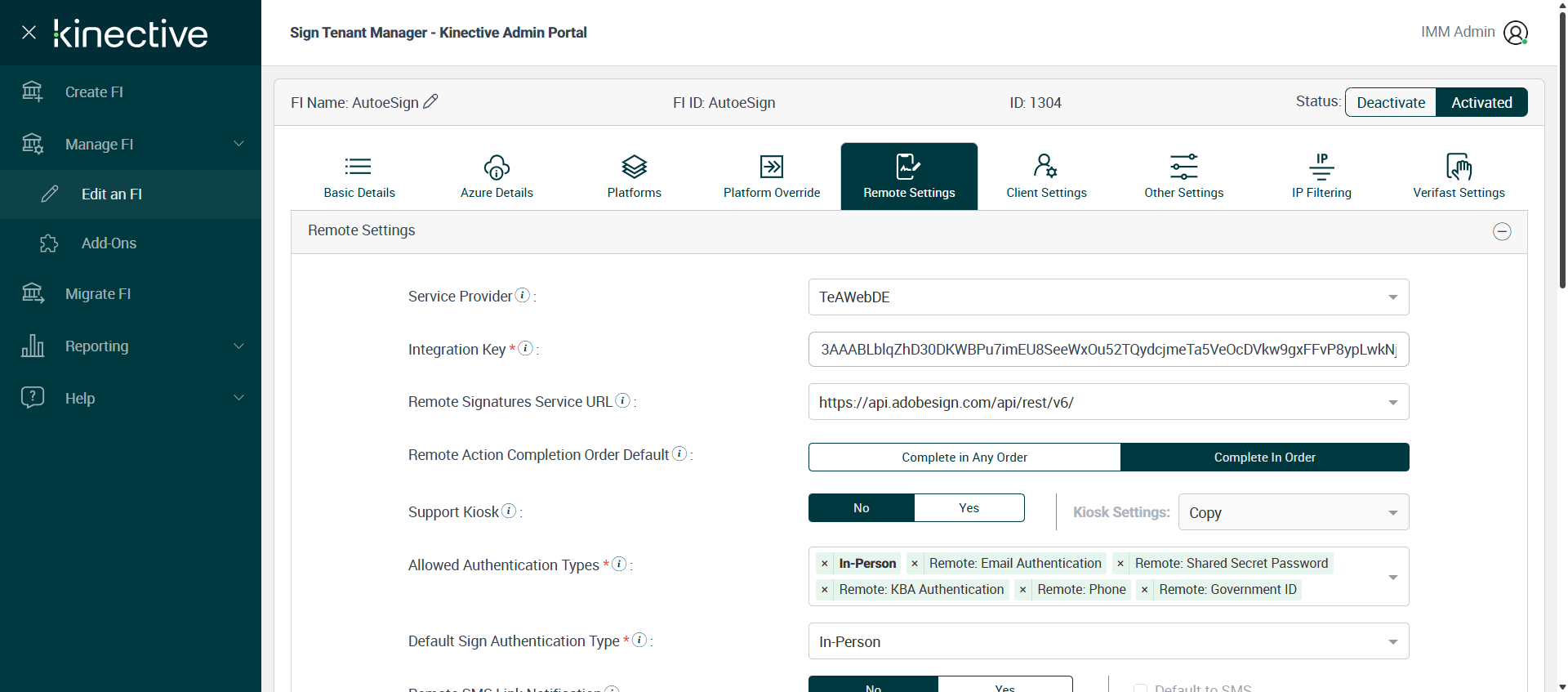Image resolution: width=1568 pixels, height=692 pixels.
Task: Show info for Allowed Authentication Types
Action: pyautogui.click(x=619, y=564)
